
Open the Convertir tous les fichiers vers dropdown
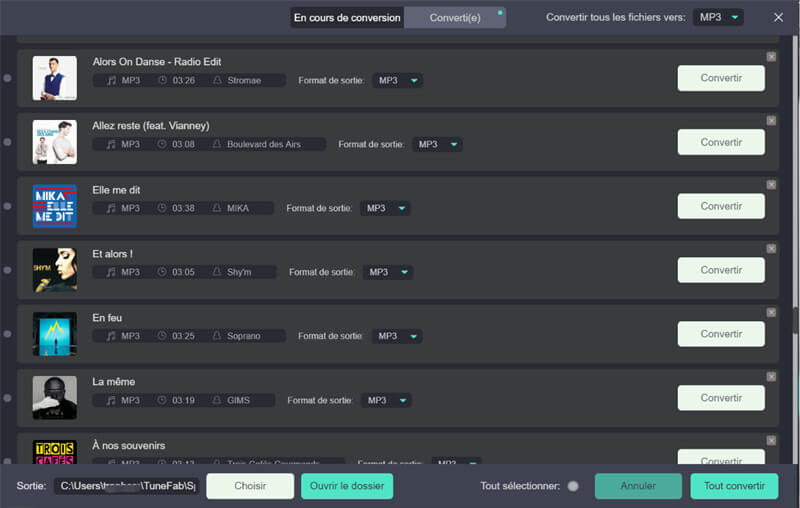[718, 17]
